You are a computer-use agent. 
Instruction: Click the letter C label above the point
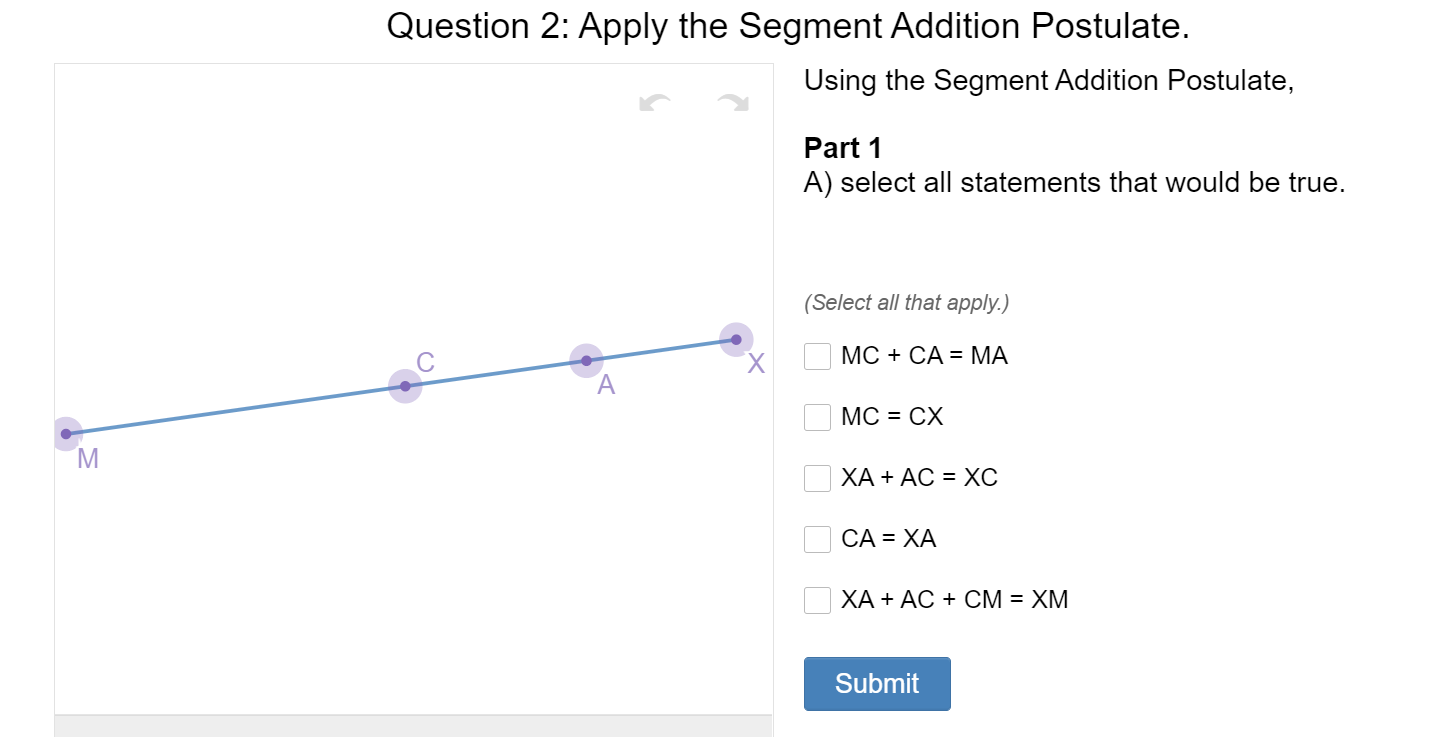pyautogui.click(x=425, y=362)
